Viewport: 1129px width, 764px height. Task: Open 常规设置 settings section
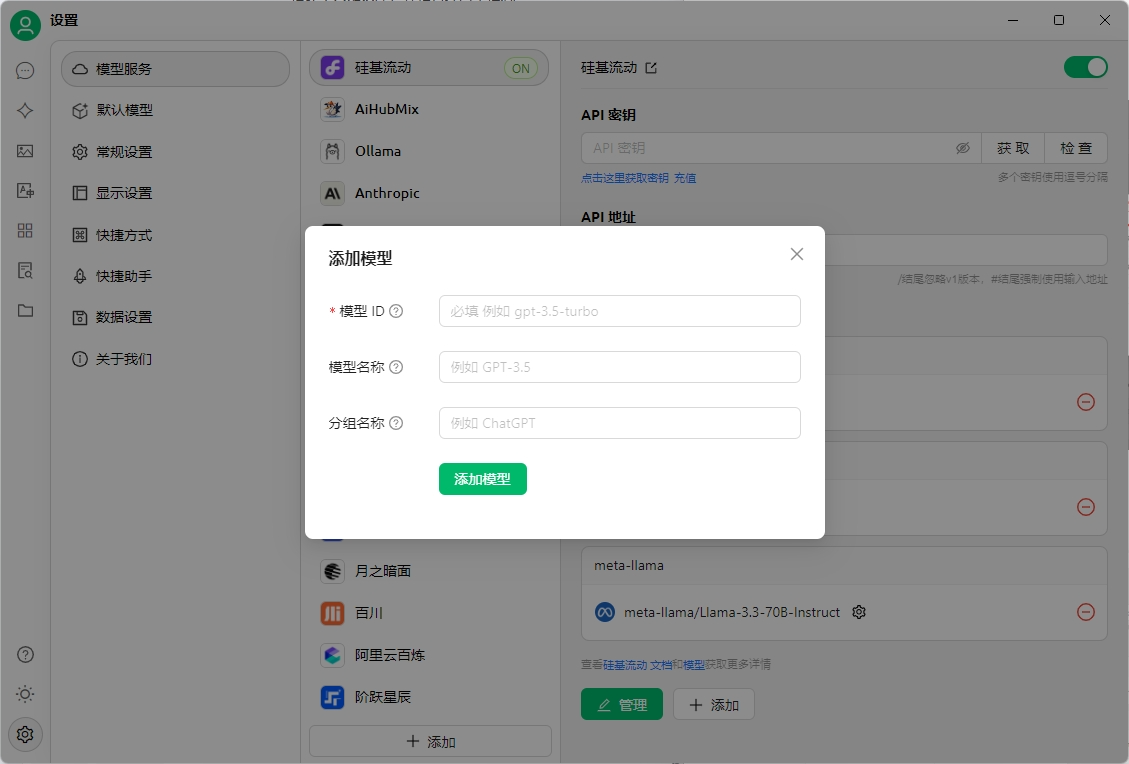176,152
